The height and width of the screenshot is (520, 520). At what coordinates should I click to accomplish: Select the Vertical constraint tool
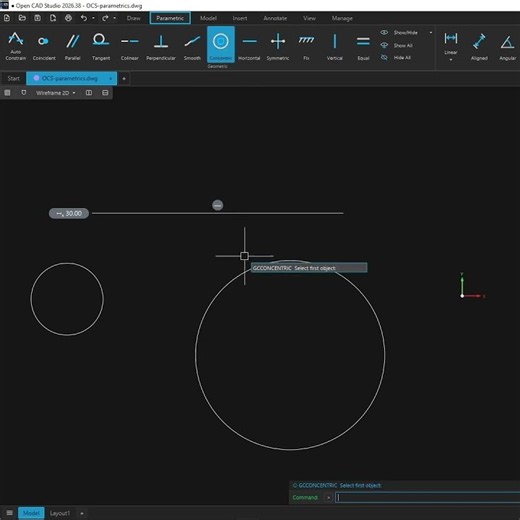334,46
